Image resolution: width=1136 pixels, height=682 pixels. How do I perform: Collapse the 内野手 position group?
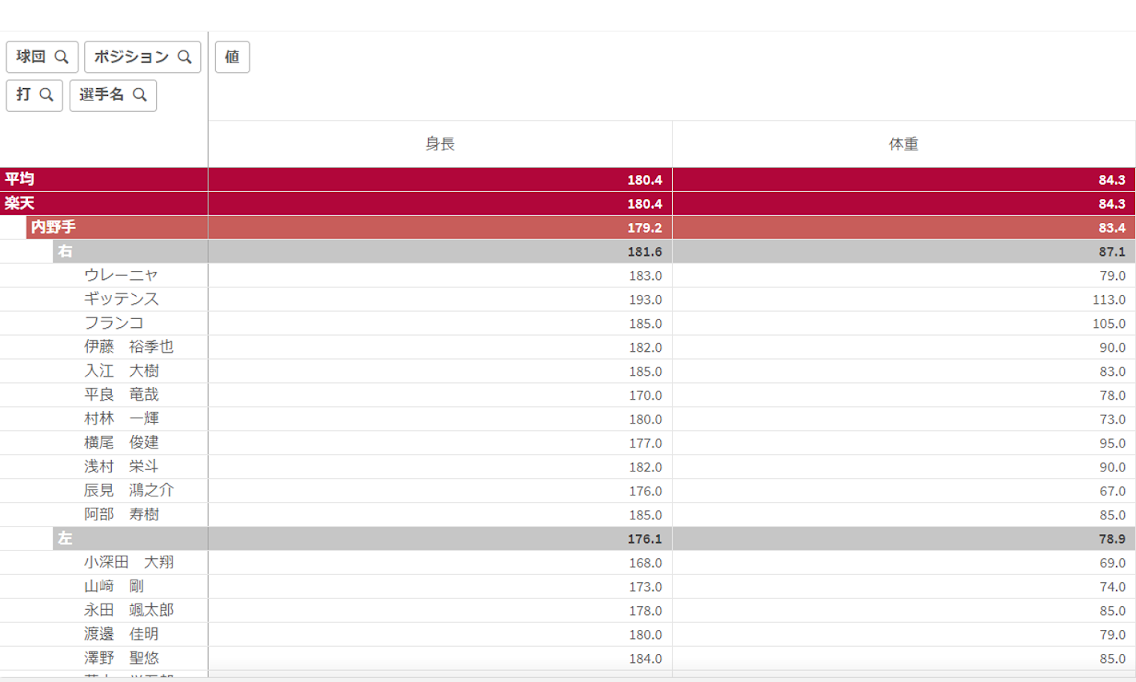click(52, 227)
